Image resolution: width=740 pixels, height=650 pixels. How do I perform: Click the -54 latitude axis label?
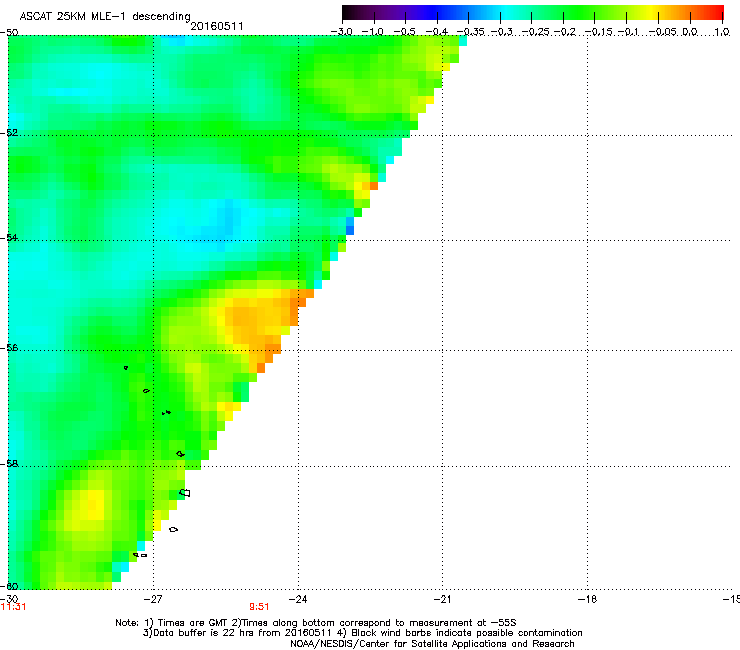click(x=9, y=237)
